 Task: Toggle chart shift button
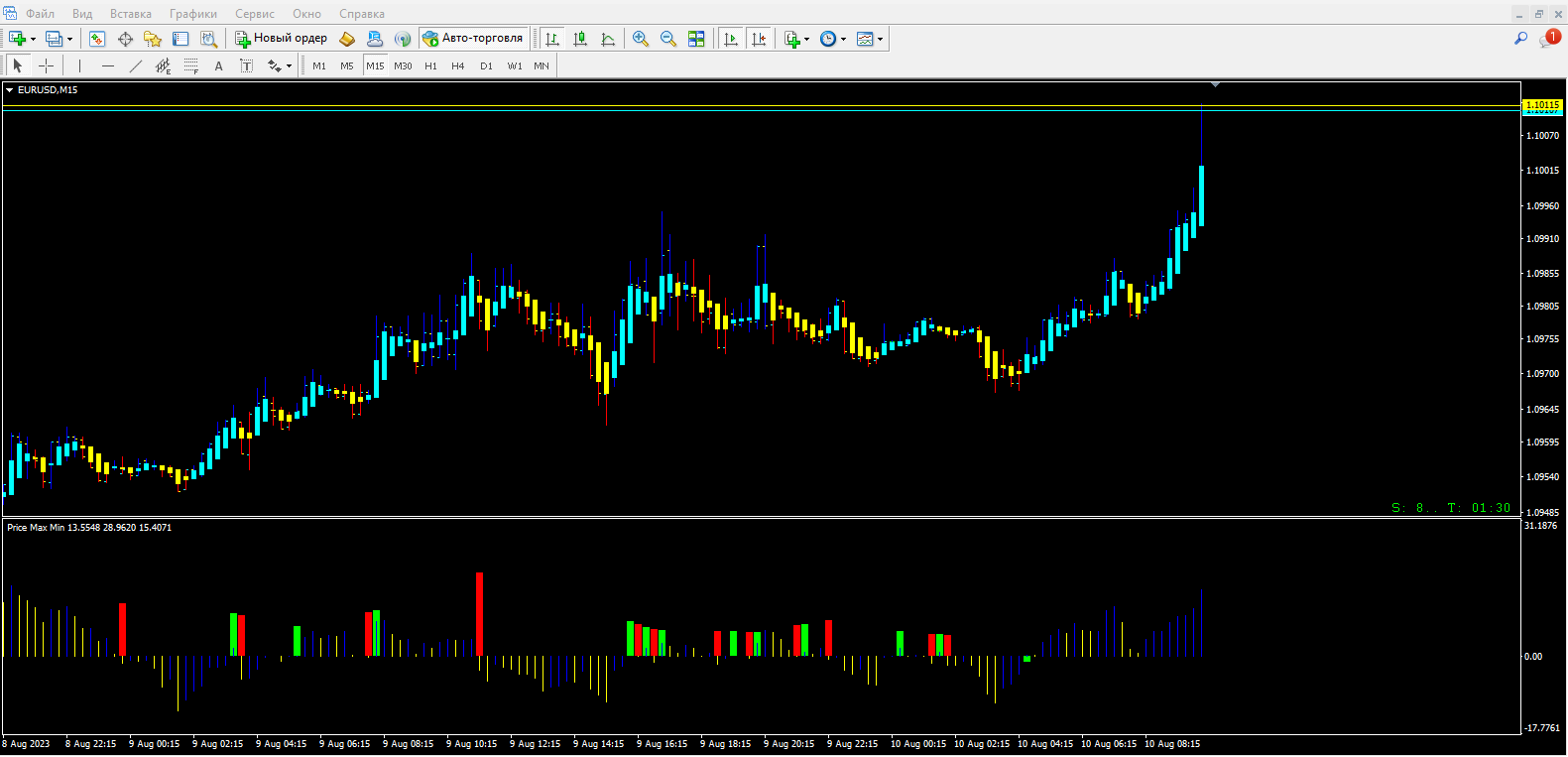coord(759,39)
